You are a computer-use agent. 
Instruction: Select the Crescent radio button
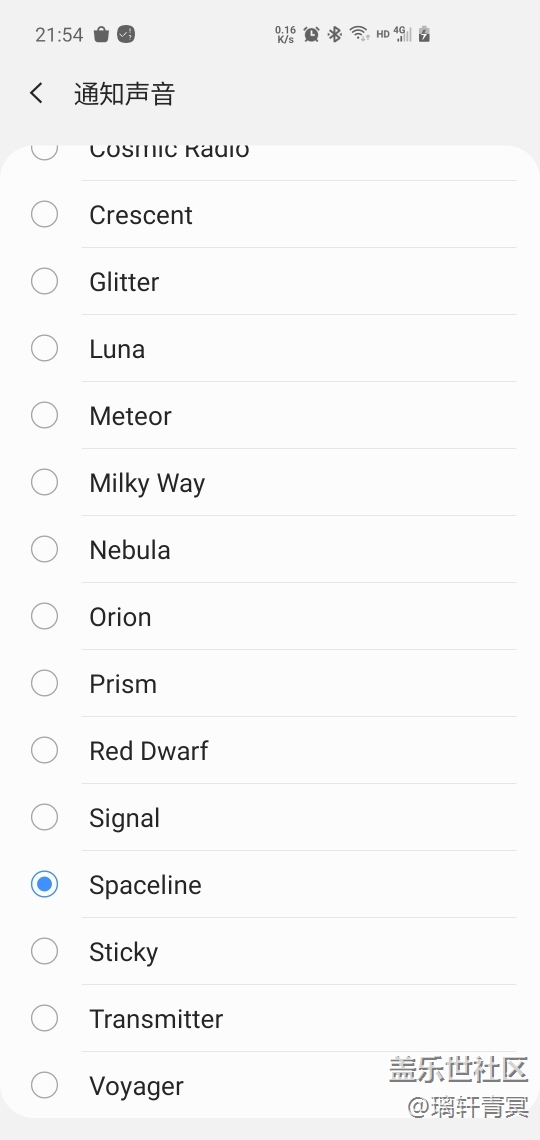coord(44,214)
